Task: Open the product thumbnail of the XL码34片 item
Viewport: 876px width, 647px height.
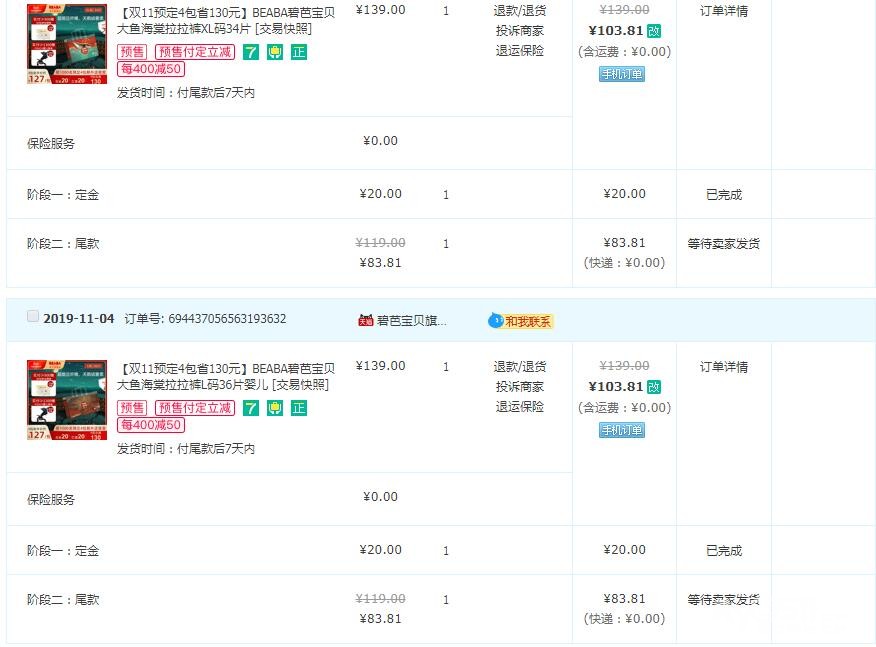Action: tap(66, 44)
